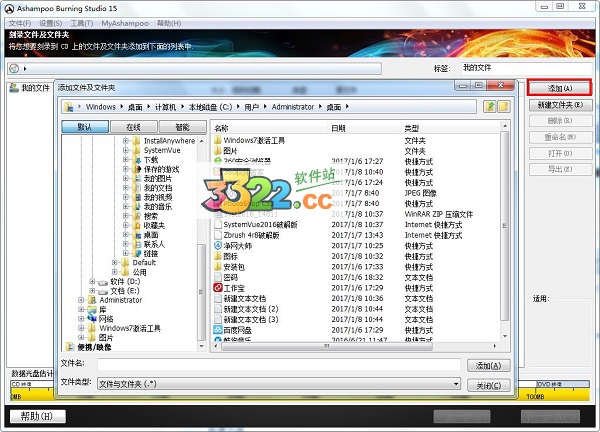Open the MyAshampoo menu
This screenshot has height=432, width=600.
pyautogui.click(x=125, y=23)
